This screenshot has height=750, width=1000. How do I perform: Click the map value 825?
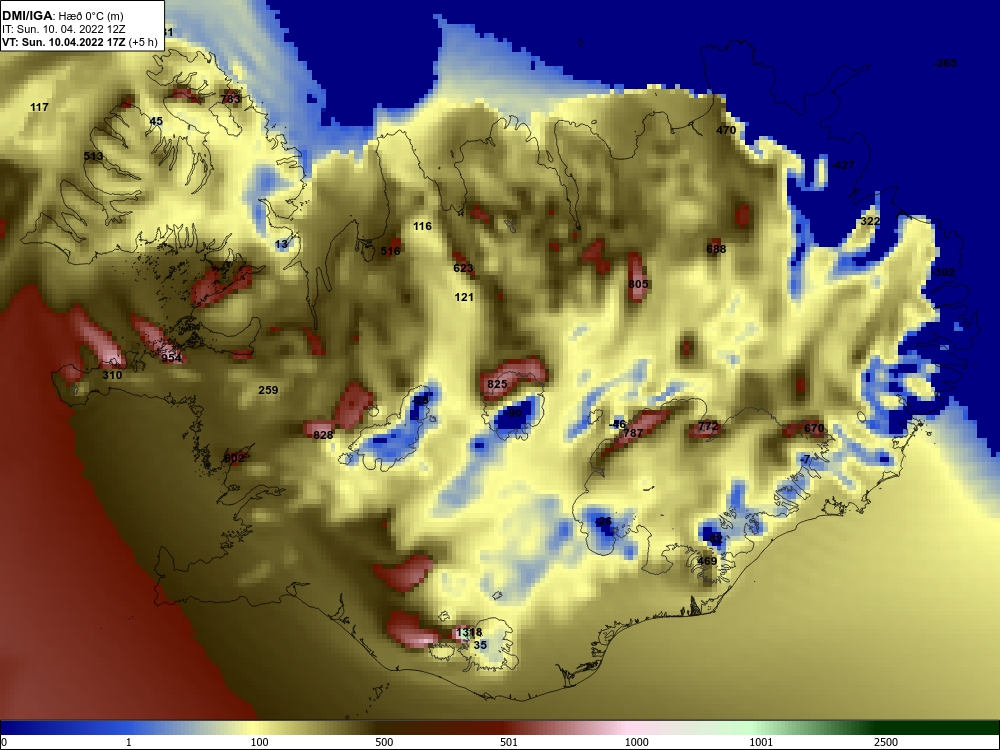(x=497, y=384)
